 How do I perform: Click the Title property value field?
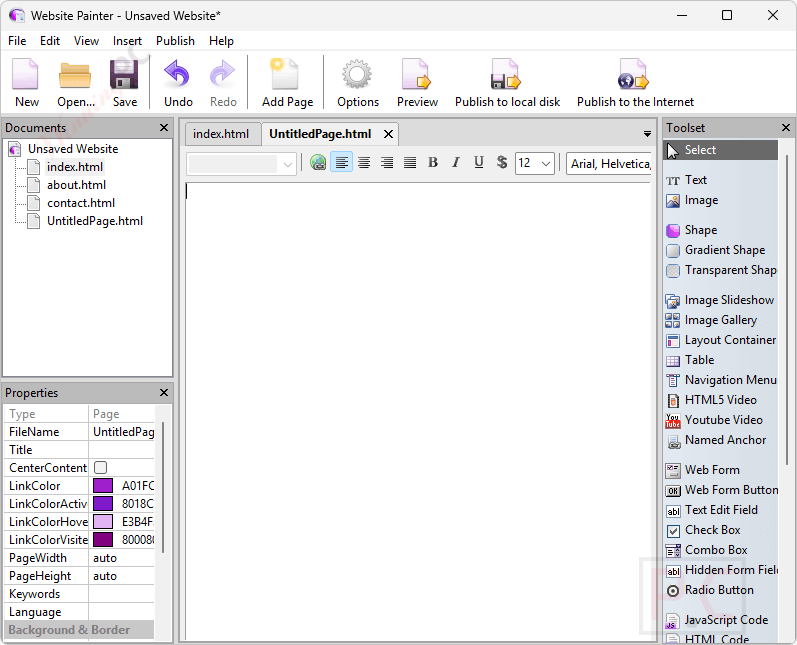(x=121, y=450)
